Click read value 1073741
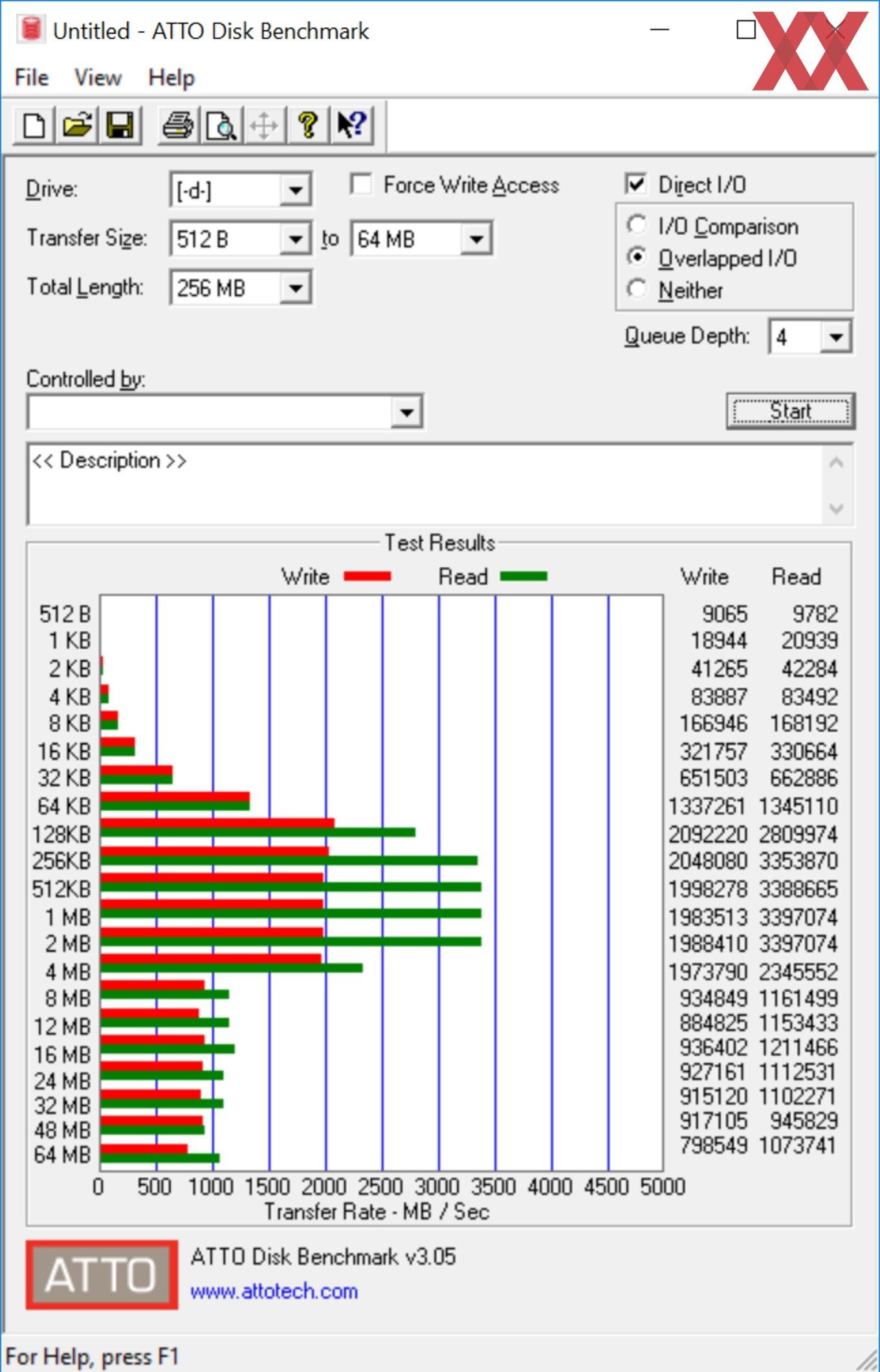Viewport: 880px width, 1372px height. [x=799, y=1145]
